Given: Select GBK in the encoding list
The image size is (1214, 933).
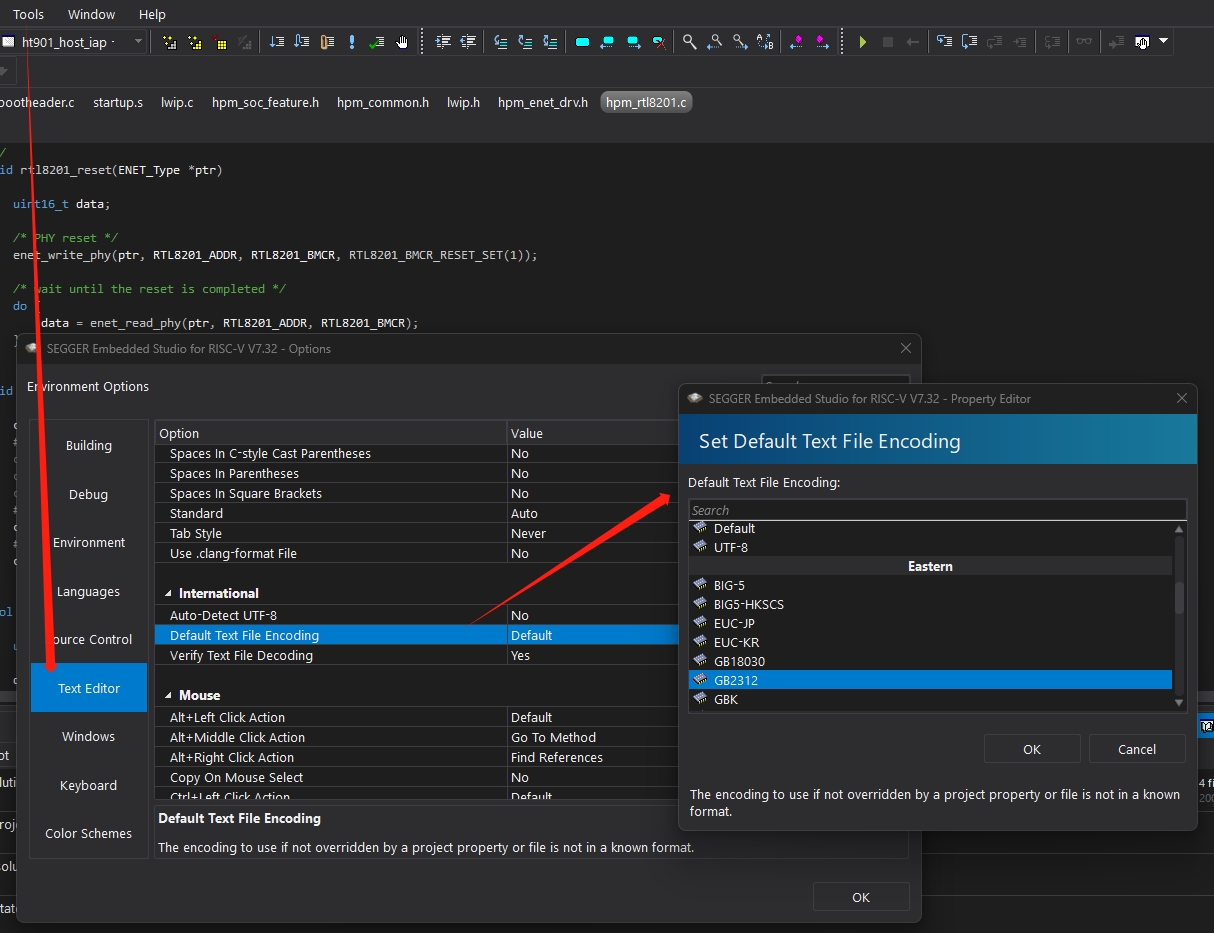Looking at the screenshot, I should pos(930,699).
